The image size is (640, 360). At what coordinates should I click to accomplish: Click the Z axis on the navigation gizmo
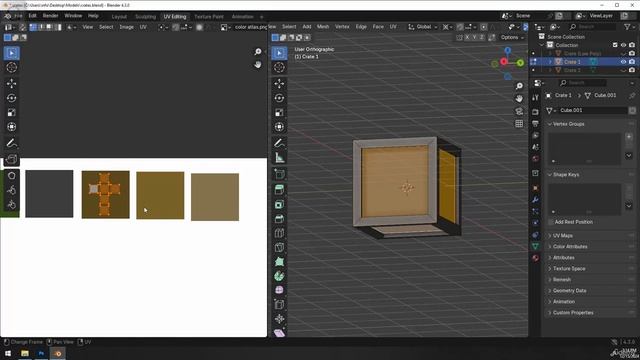coord(508,51)
